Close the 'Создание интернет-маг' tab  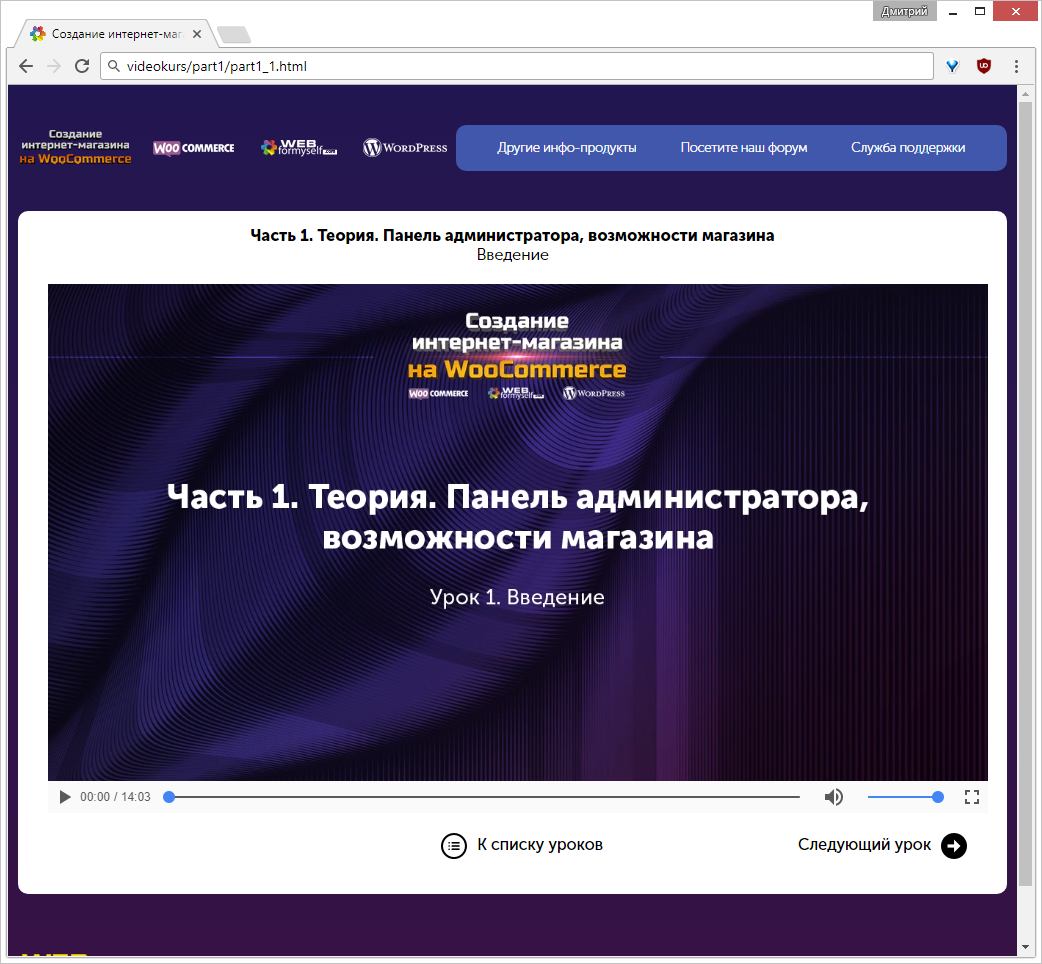[197, 34]
